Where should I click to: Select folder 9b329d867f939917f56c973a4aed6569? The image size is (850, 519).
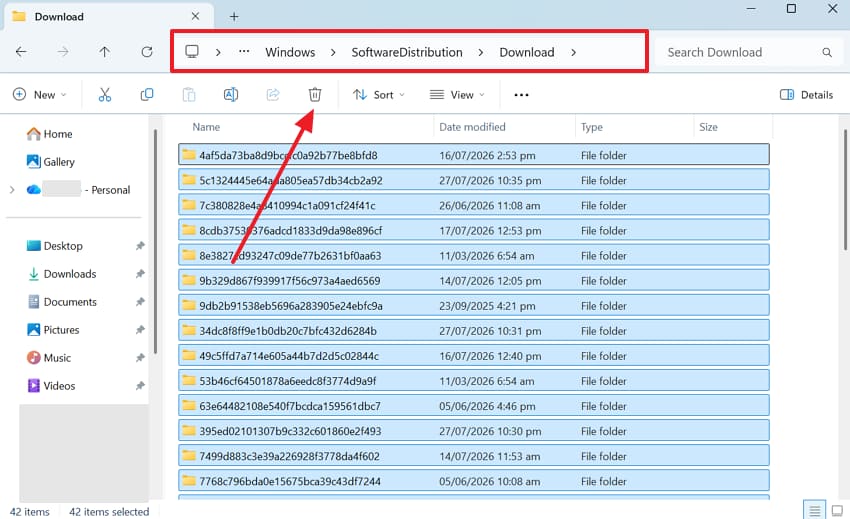tap(474, 281)
